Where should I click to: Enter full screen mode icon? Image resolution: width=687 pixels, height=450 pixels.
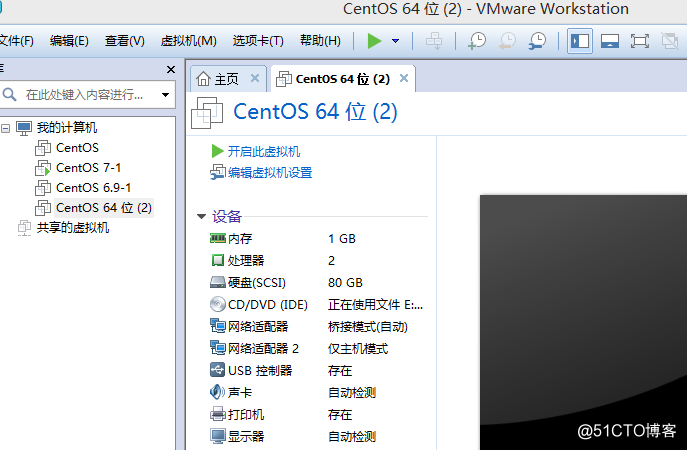(x=640, y=41)
